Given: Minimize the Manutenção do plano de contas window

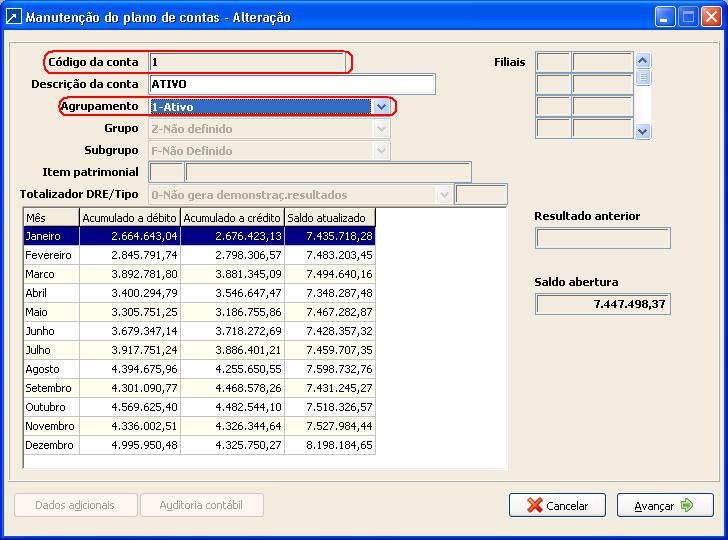Looking at the screenshot, I should pos(665,17).
